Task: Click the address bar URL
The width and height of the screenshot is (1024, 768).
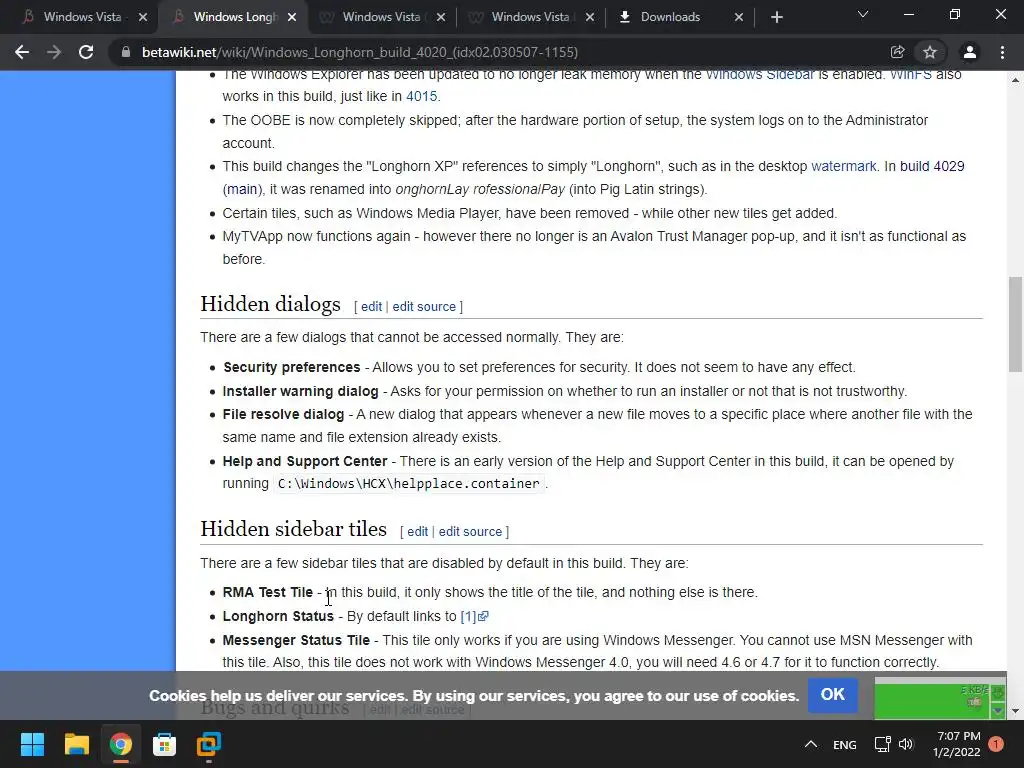Action: (360, 52)
